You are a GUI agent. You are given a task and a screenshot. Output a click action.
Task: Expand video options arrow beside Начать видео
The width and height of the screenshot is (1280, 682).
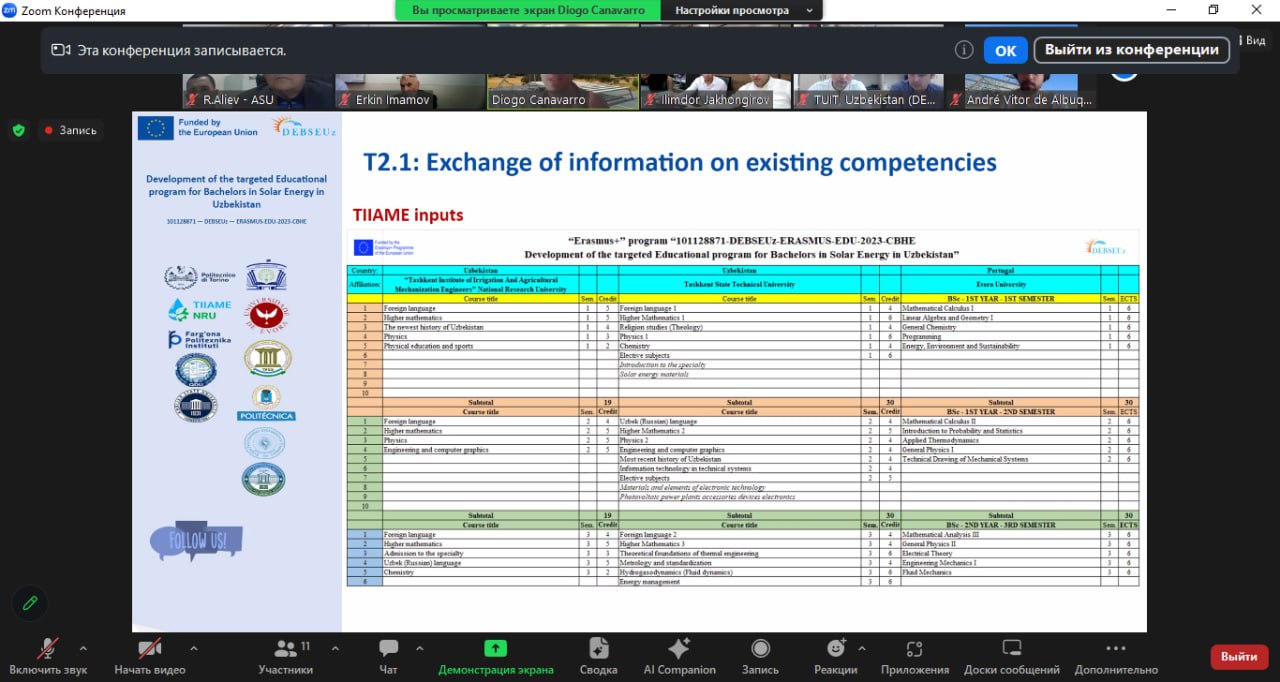tap(193, 648)
